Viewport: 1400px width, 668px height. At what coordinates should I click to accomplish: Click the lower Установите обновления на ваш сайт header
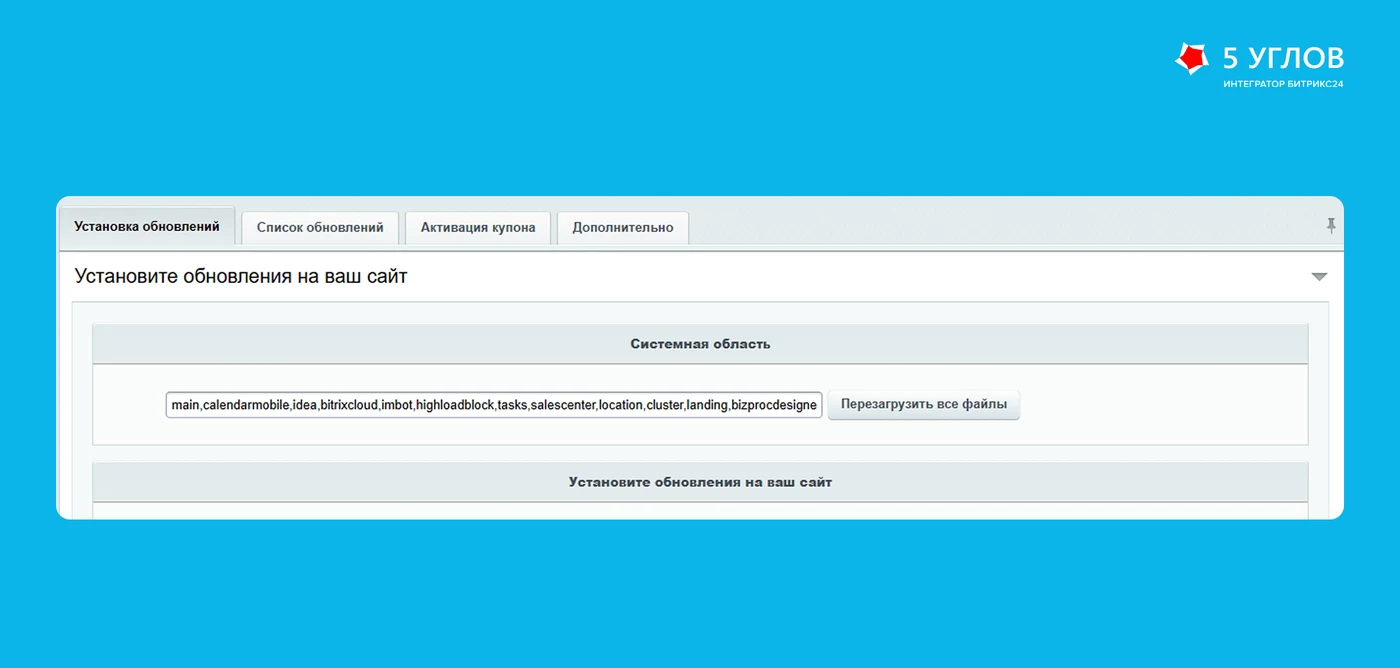click(x=700, y=482)
